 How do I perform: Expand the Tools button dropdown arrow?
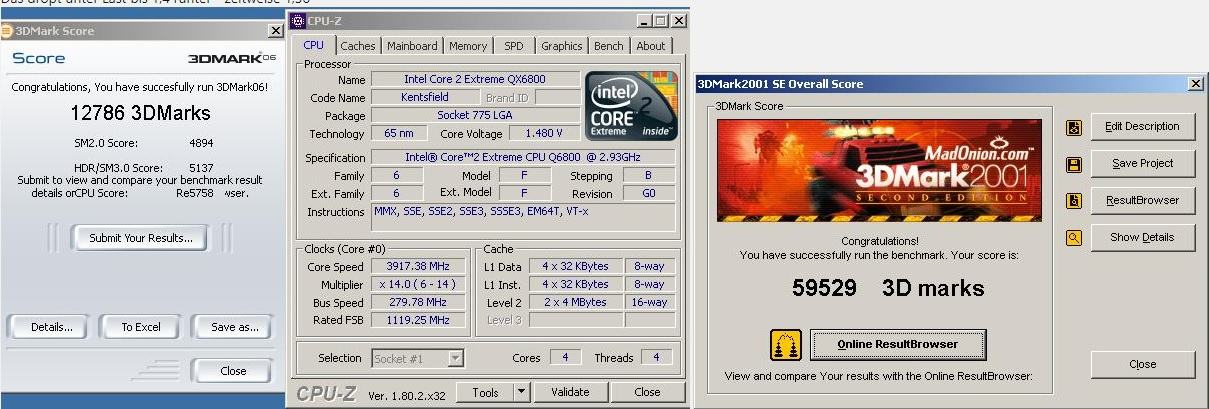pos(520,392)
